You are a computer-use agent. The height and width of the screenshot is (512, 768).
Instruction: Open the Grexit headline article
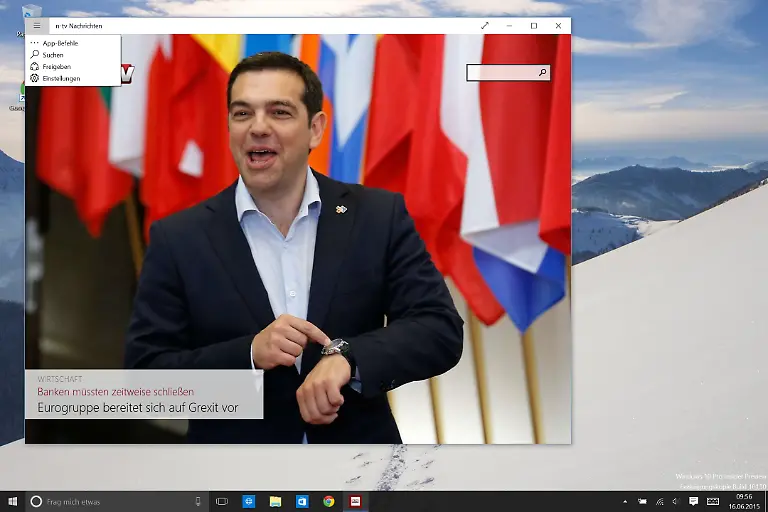pos(137,408)
